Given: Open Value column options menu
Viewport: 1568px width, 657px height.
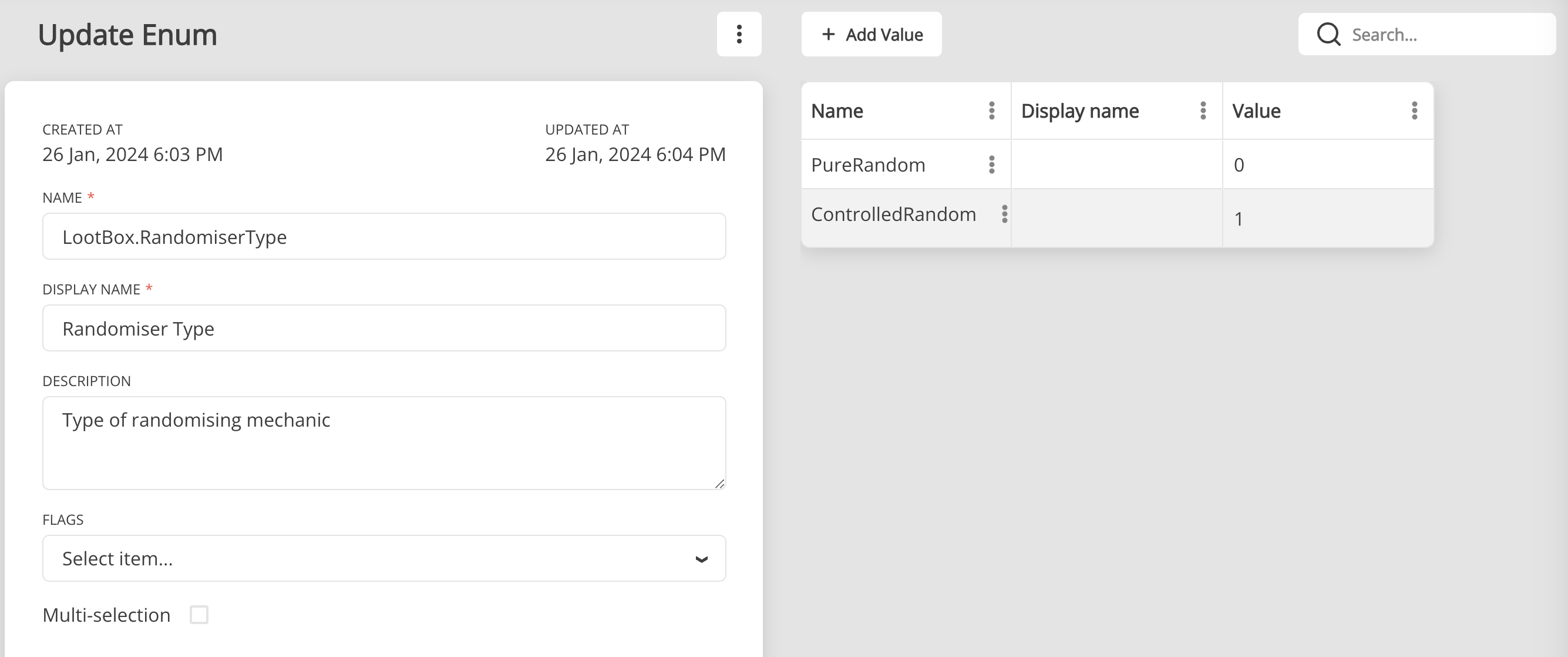Looking at the screenshot, I should (1414, 111).
